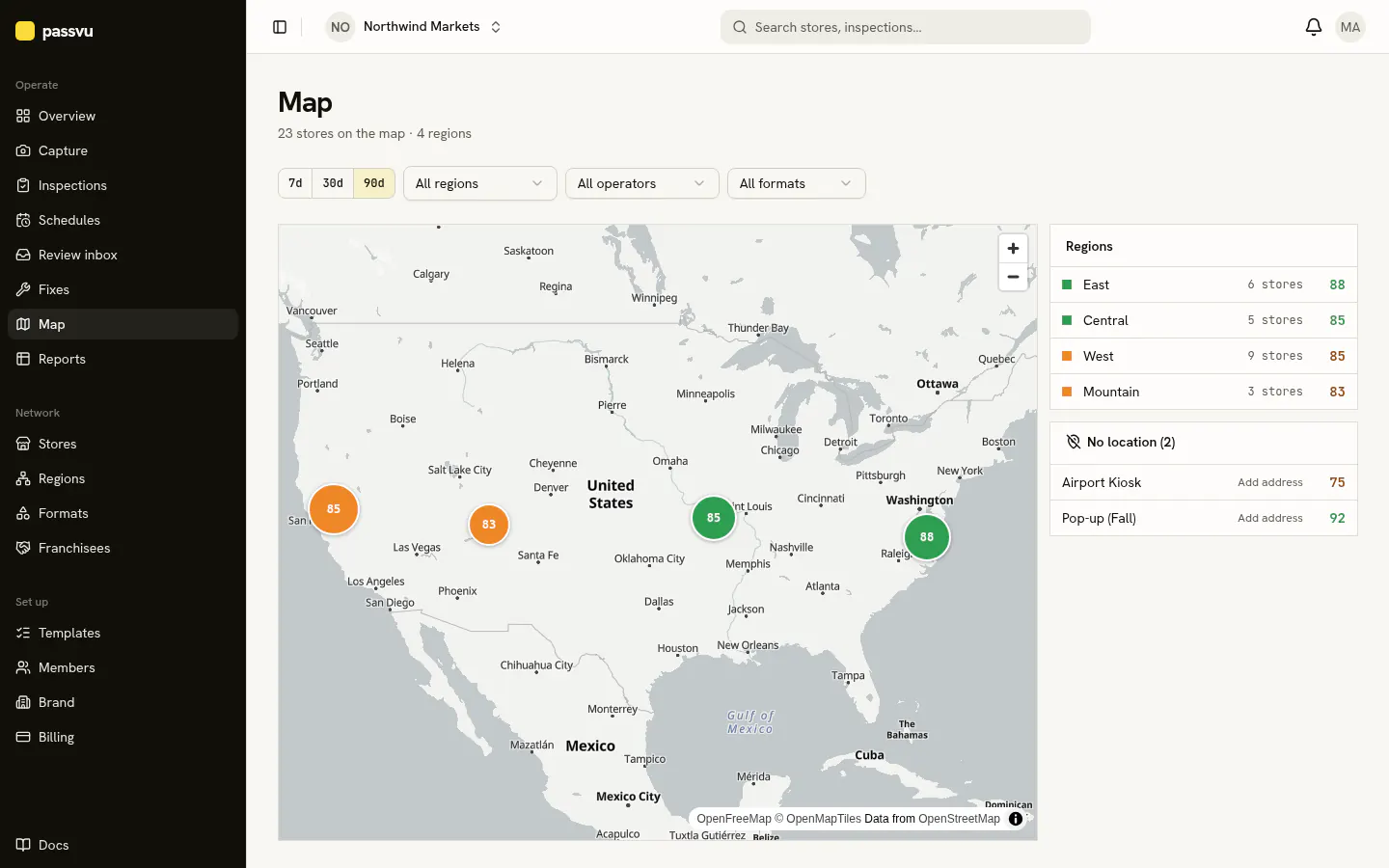The width and height of the screenshot is (1389, 868).
Task: Open Reports in sidebar
Action: (123, 359)
